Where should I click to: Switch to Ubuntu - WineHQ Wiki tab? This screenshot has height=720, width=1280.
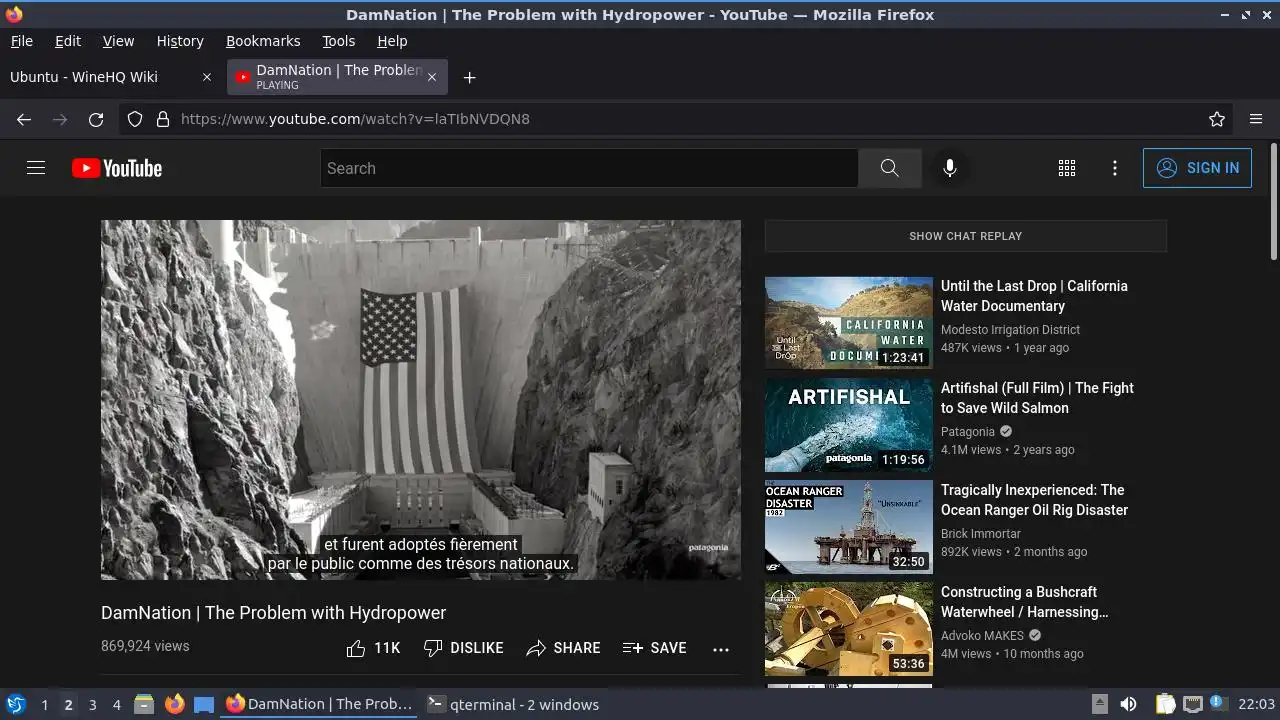[x=111, y=77]
